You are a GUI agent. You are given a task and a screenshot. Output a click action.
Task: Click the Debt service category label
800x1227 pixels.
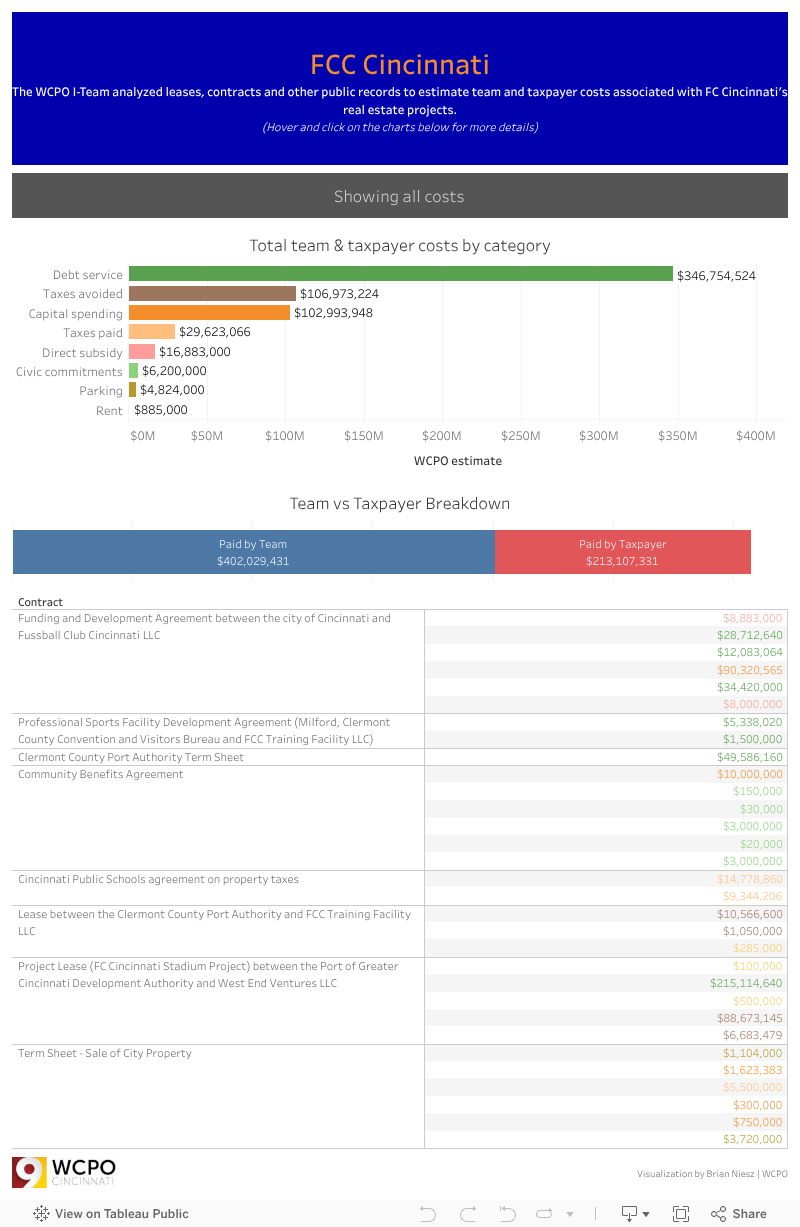[88, 274]
